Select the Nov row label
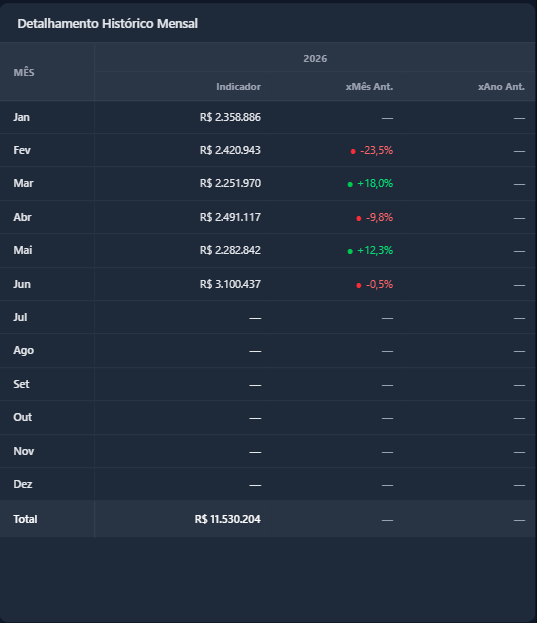The image size is (537, 623). (24, 451)
